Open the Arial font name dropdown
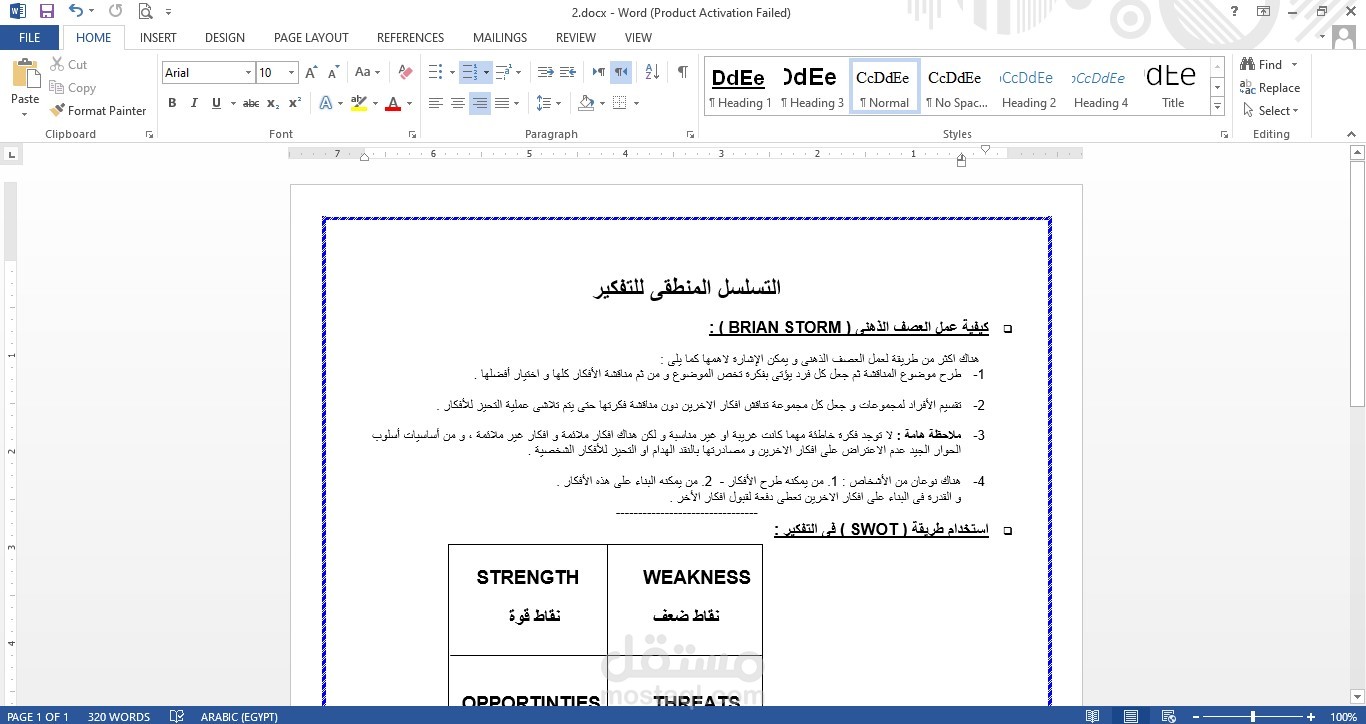Image resolution: width=1366 pixels, height=724 pixels. coord(248,72)
